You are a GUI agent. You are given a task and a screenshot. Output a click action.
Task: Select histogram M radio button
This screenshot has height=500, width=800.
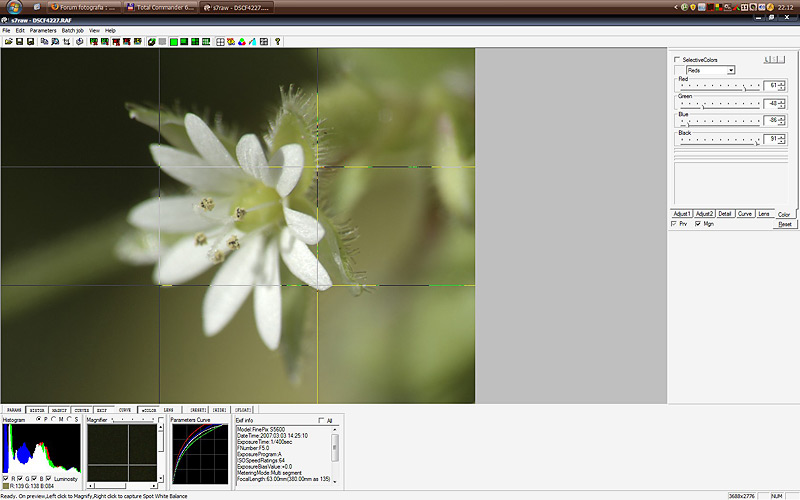click(54, 419)
